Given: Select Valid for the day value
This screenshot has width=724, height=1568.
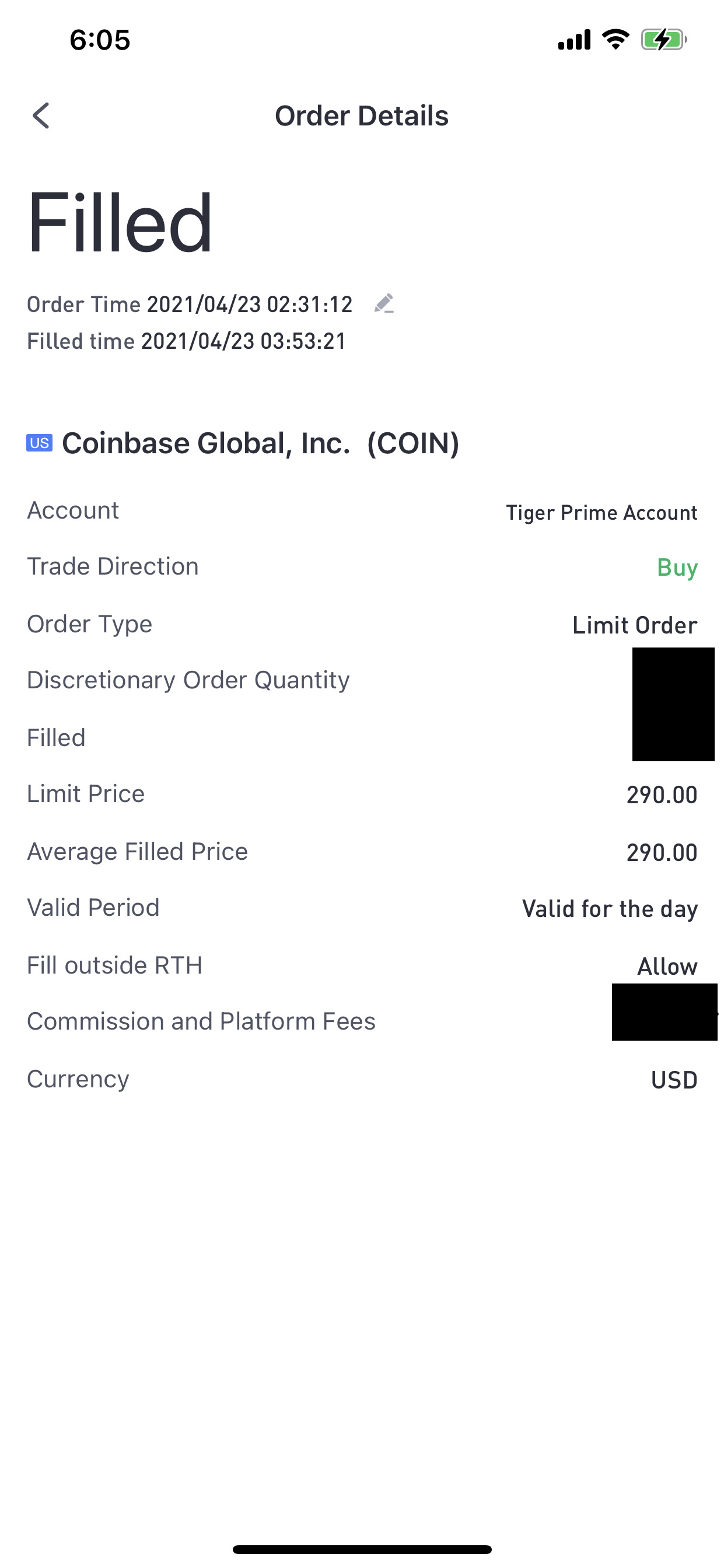Looking at the screenshot, I should [610, 909].
